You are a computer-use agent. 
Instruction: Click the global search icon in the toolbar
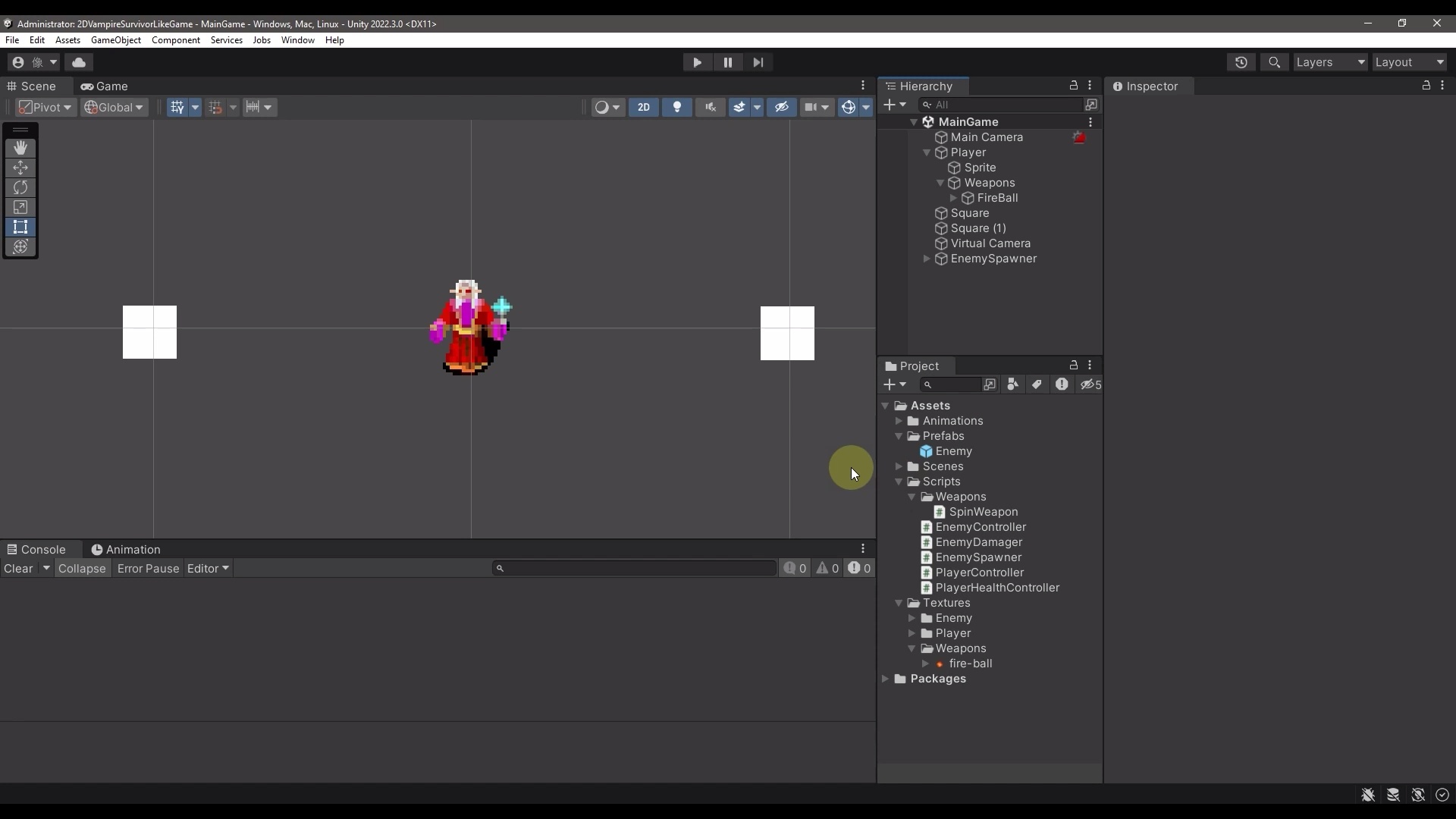pos(1275,62)
